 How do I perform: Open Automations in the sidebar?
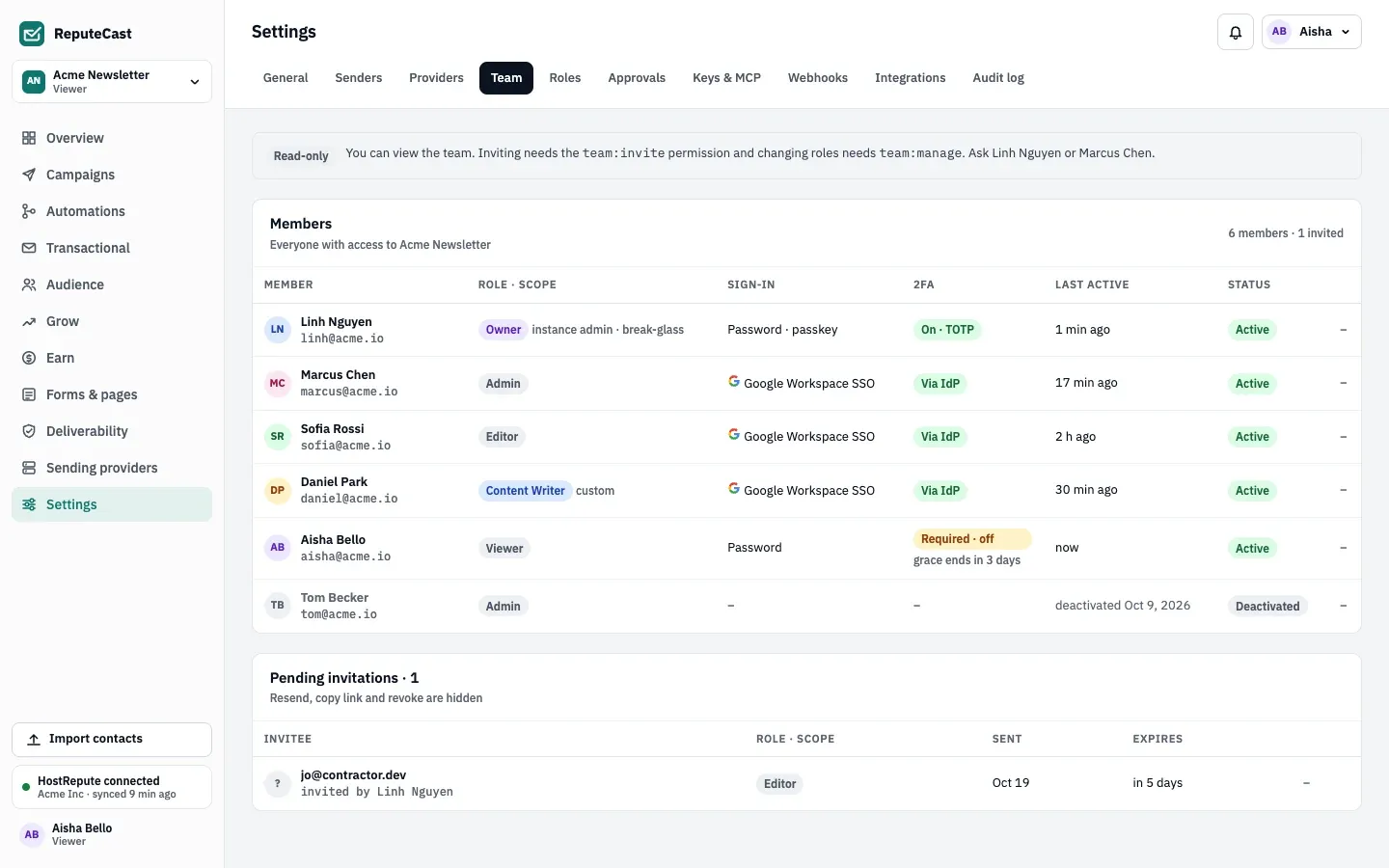(112, 211)
